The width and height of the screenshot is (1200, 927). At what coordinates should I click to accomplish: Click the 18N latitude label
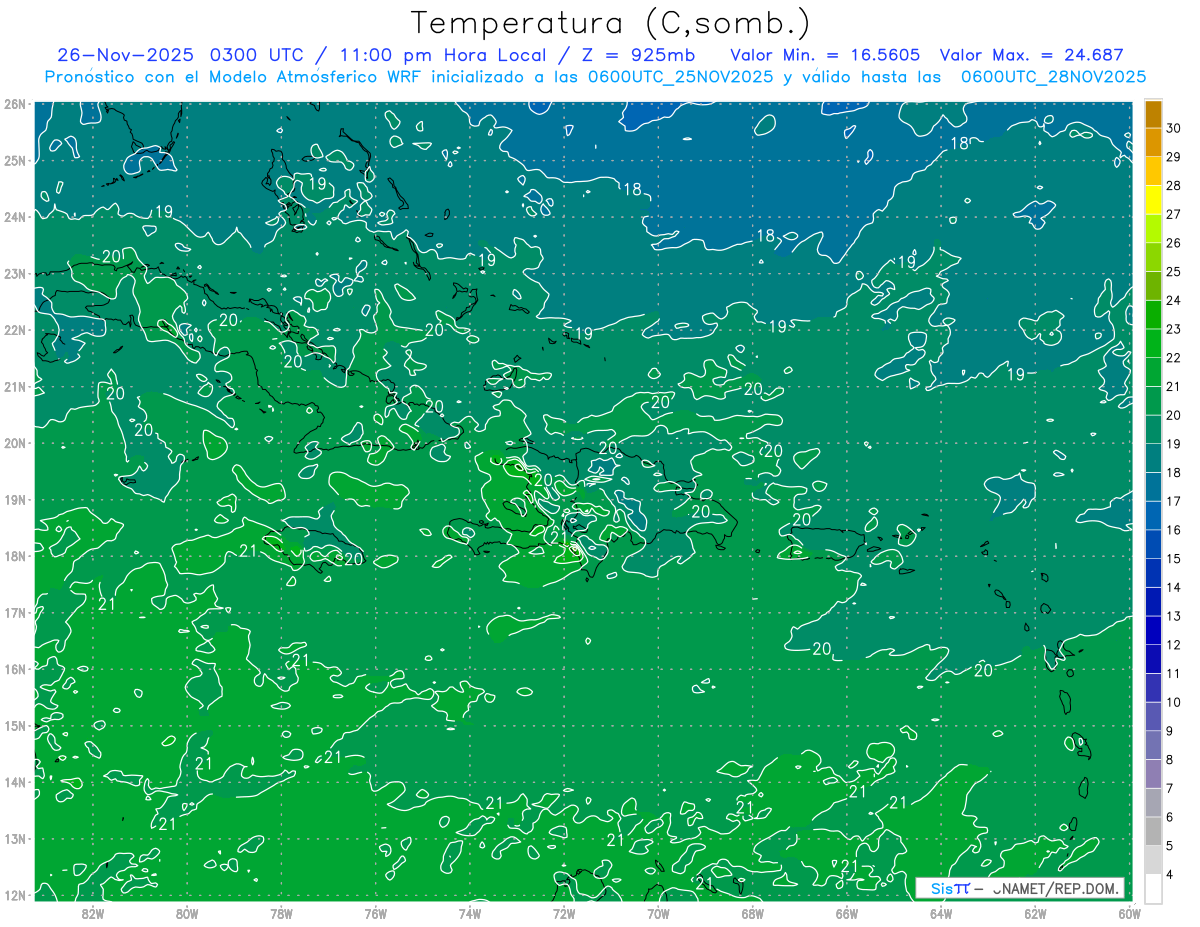(15, 556)
